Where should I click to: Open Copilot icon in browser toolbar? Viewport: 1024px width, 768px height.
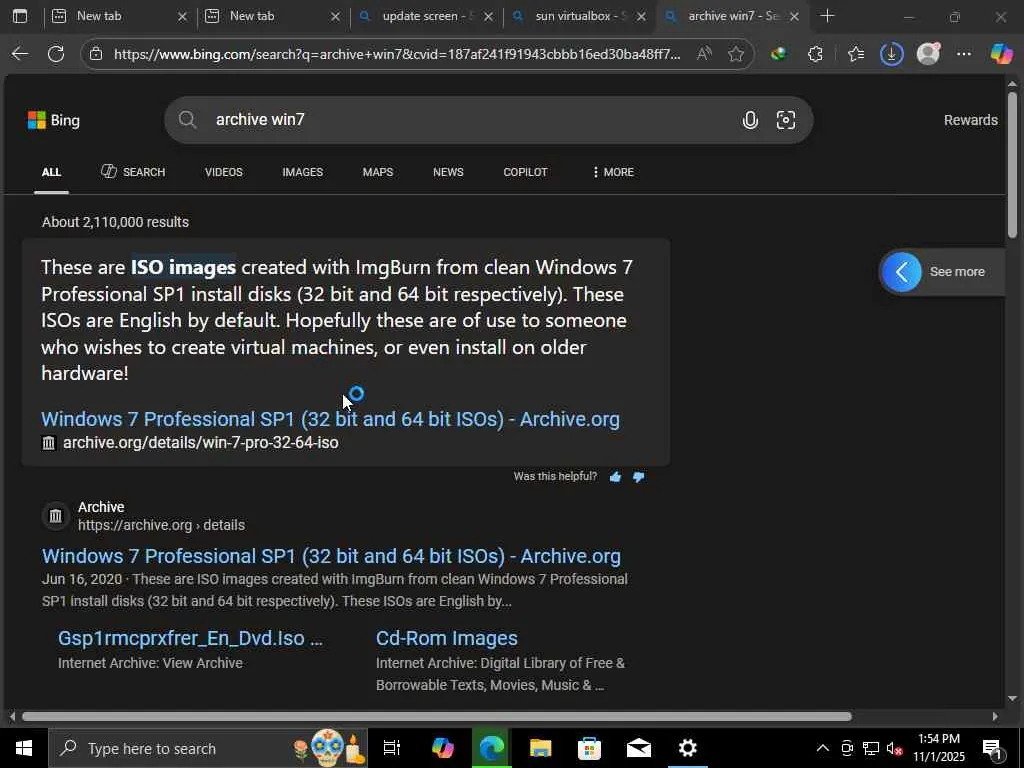(1001, 54)
